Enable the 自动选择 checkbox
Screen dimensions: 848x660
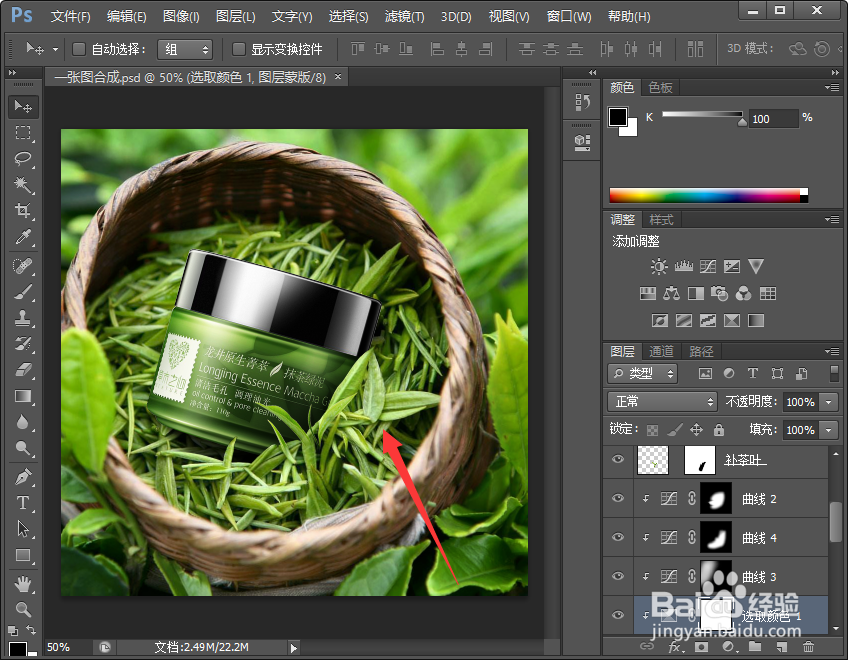79,49
